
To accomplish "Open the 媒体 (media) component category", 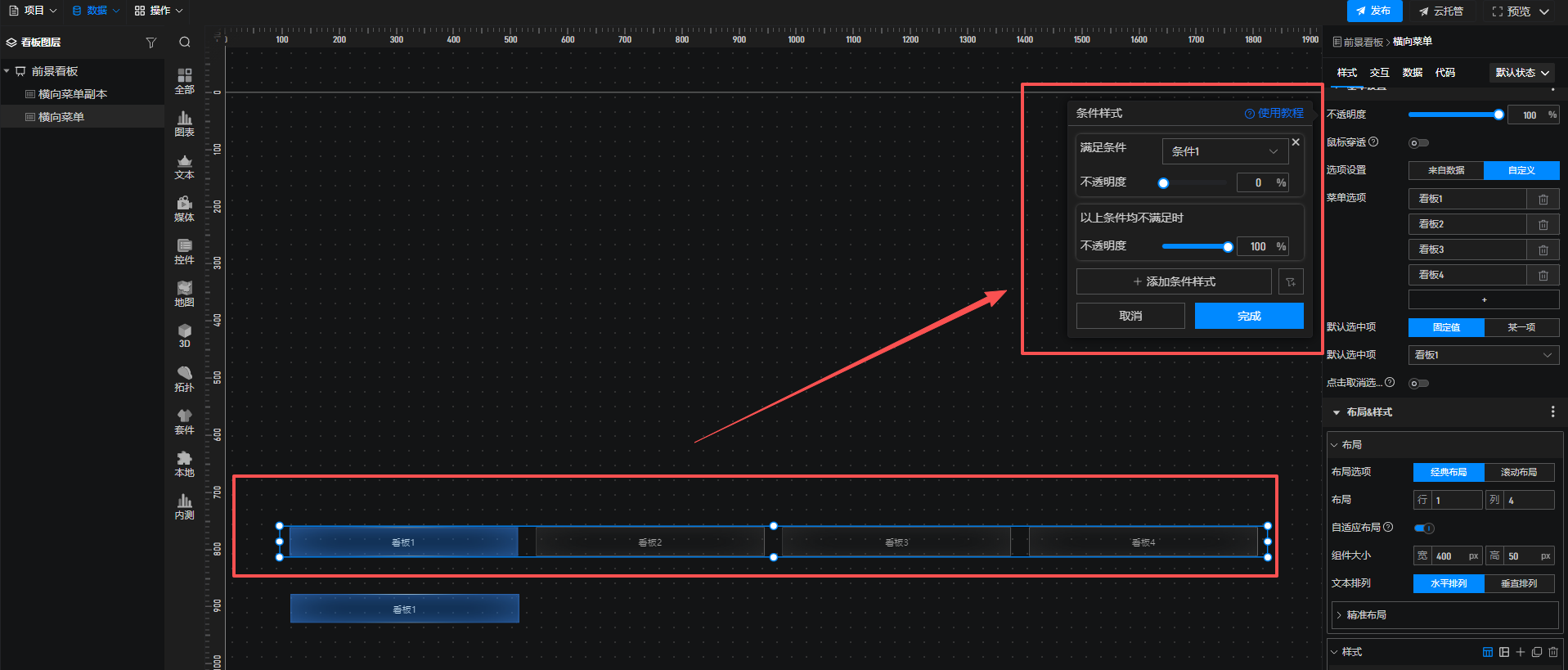I will (x=184, y=209).
